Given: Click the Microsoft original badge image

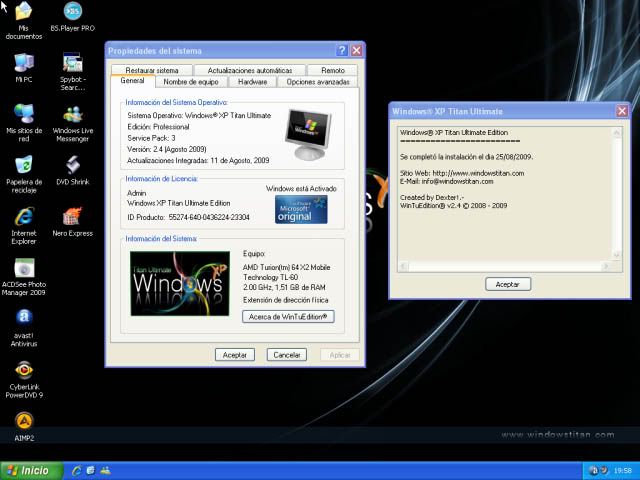Looking at the screenshot, I should click(301, 209).
